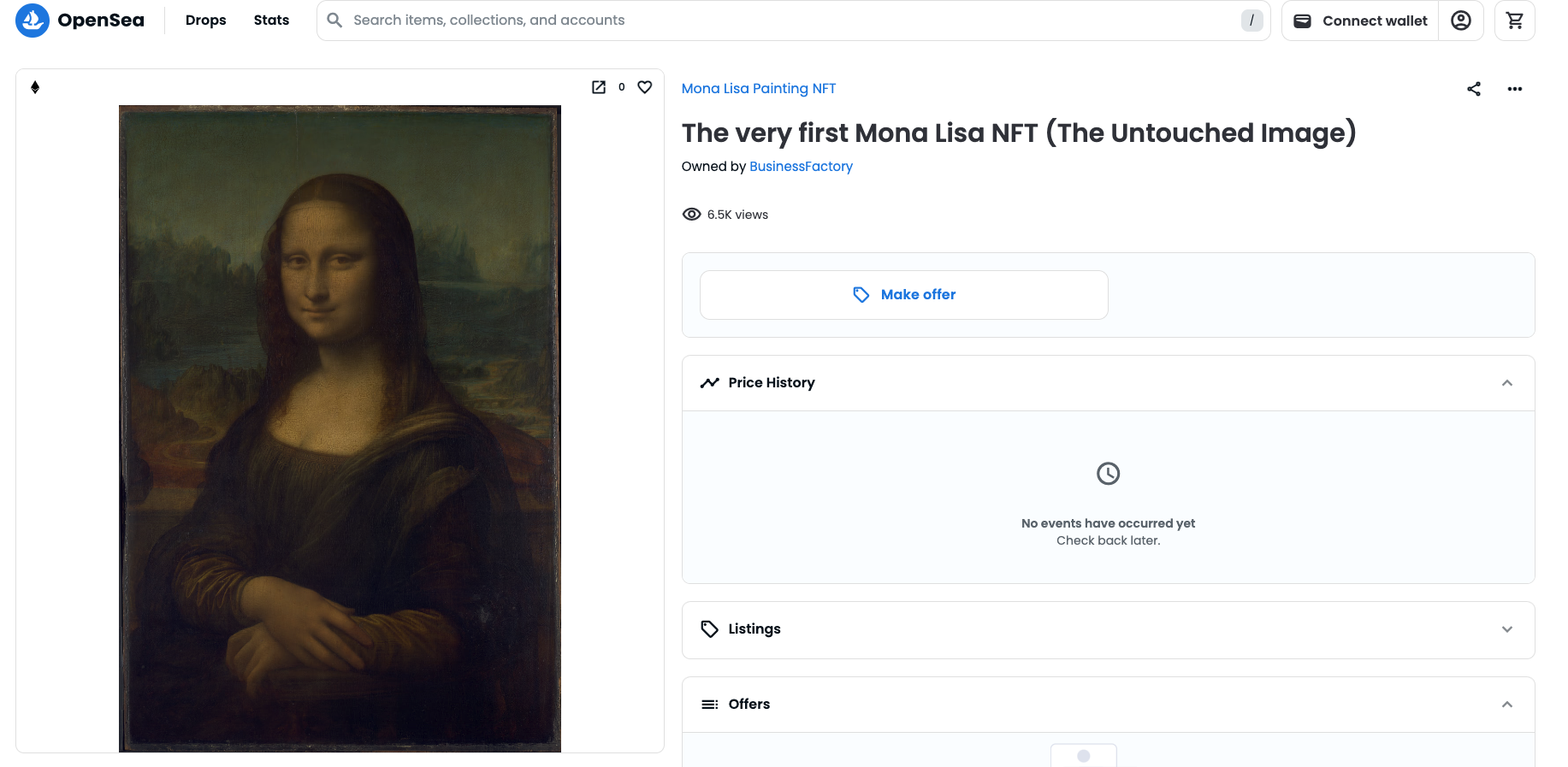Open the Stats page
1568x767 pixels.
[x=271, y=20]
